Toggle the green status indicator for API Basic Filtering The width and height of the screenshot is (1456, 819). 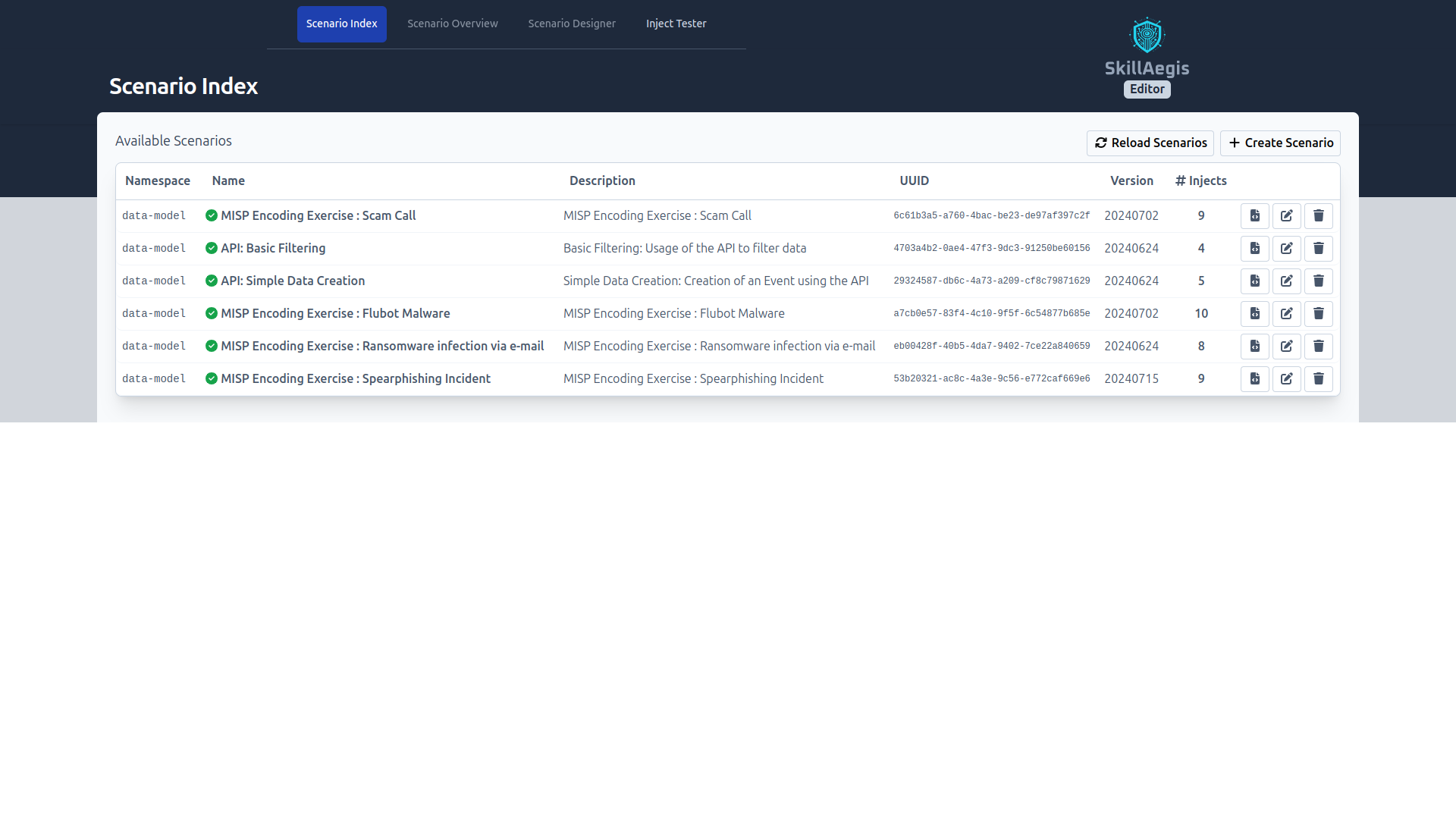pos(210,248)
